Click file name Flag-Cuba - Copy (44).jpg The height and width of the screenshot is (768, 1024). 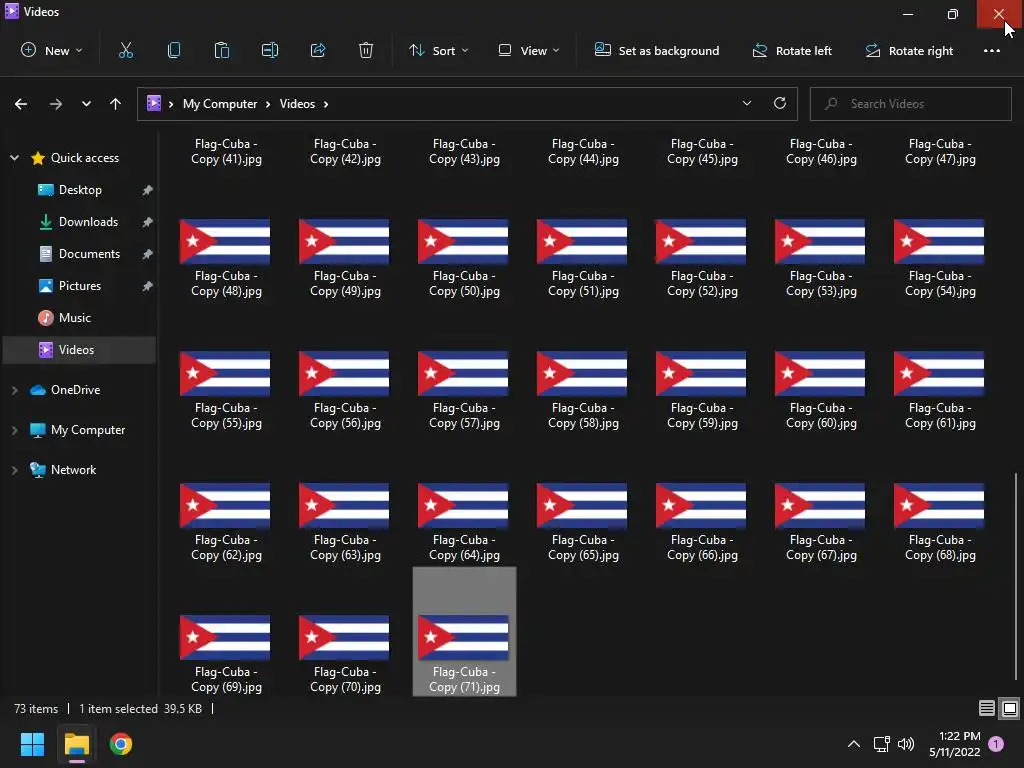[583, 152]
